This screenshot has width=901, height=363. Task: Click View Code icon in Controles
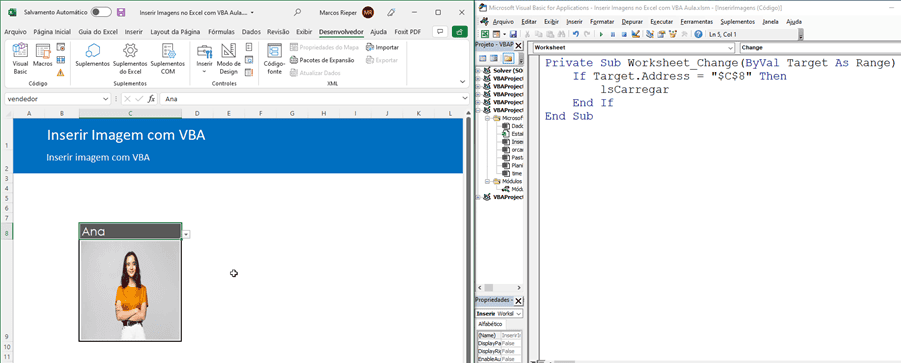point(249,60)
